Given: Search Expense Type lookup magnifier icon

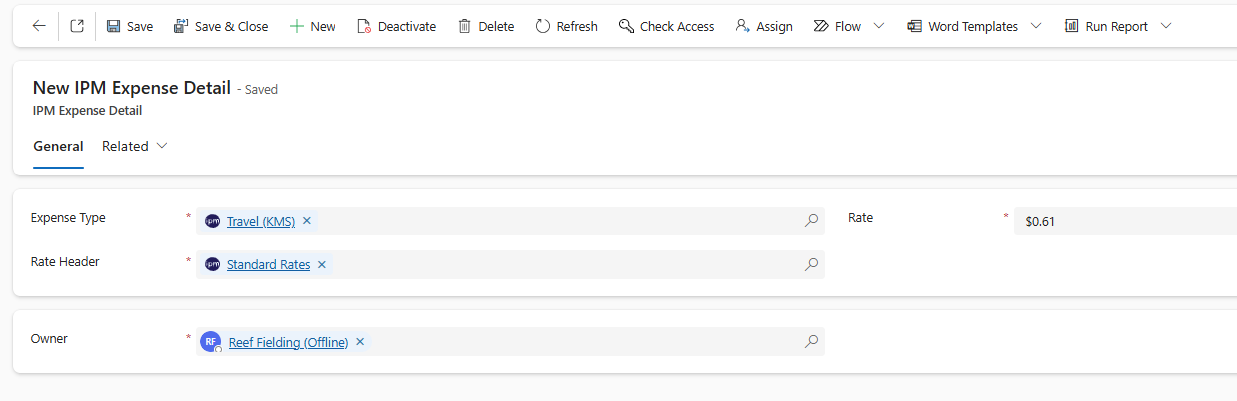Looking at the screenshot, I should (811, 221).
